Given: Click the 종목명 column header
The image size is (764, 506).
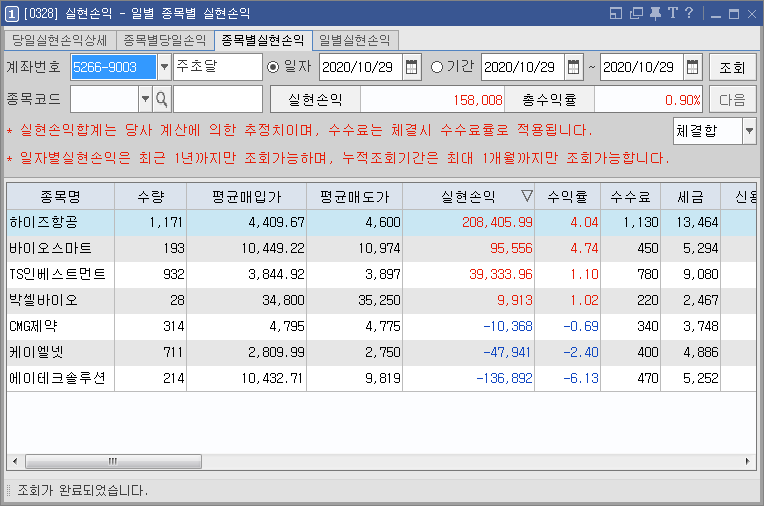Looking at the screenshot, I should tap(60, 196).
